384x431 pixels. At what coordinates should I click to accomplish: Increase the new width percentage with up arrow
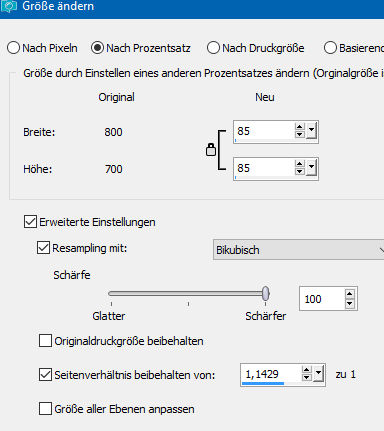299,127
